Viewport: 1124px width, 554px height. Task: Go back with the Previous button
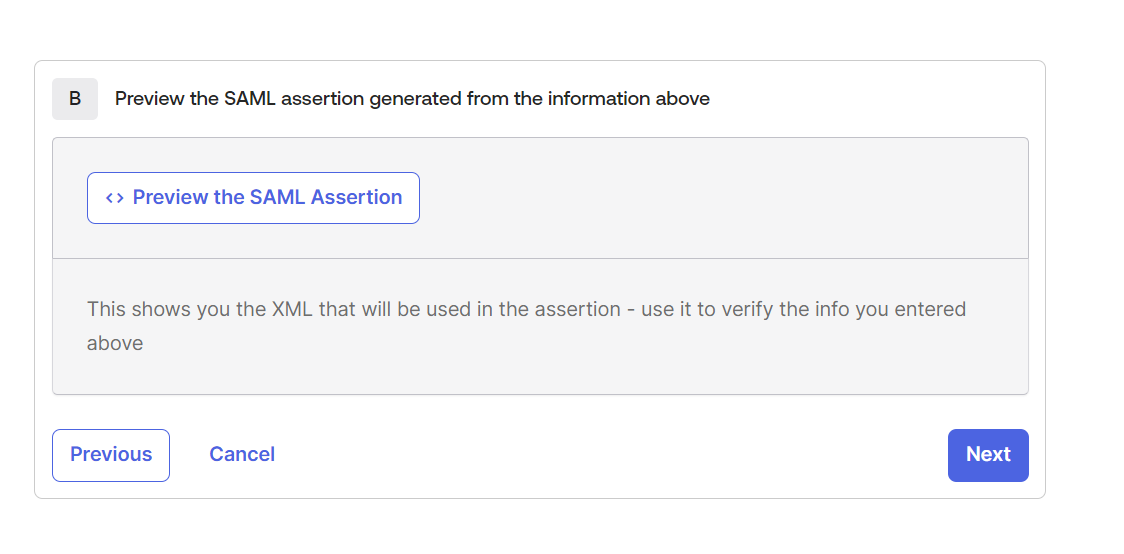(x=111, y=455)
